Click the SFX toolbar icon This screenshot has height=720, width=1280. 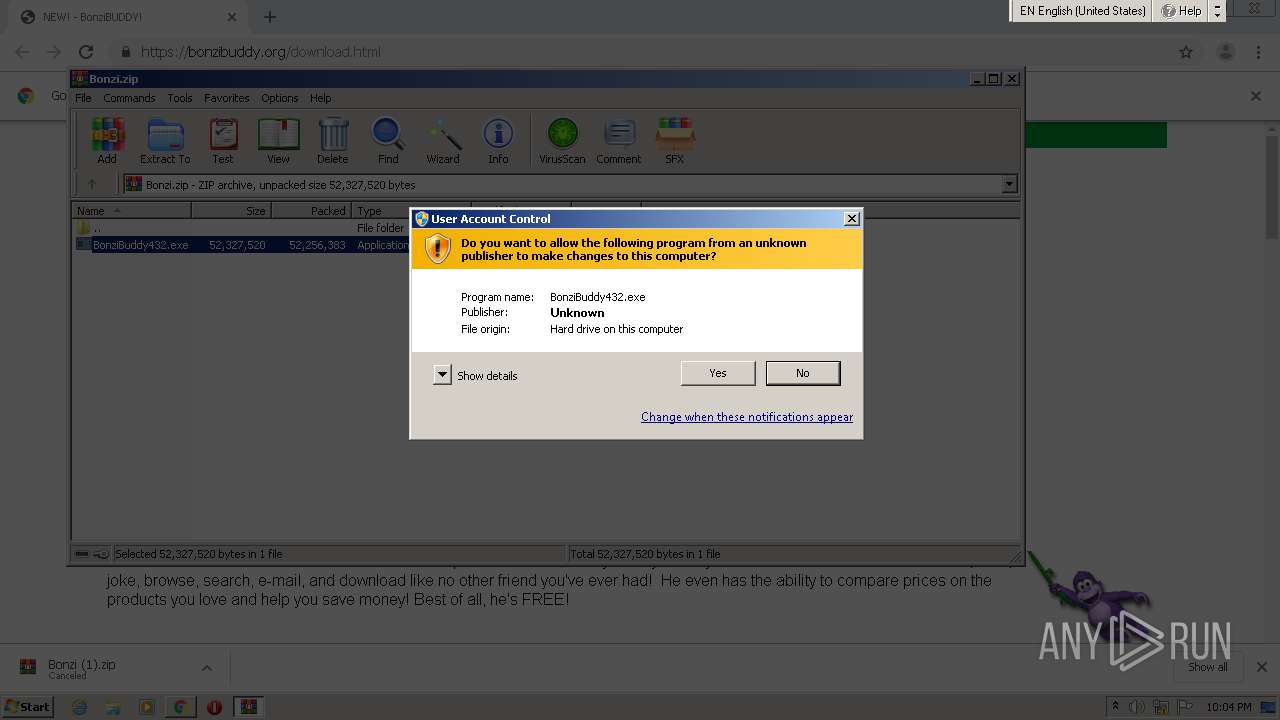tap(675, 141)
